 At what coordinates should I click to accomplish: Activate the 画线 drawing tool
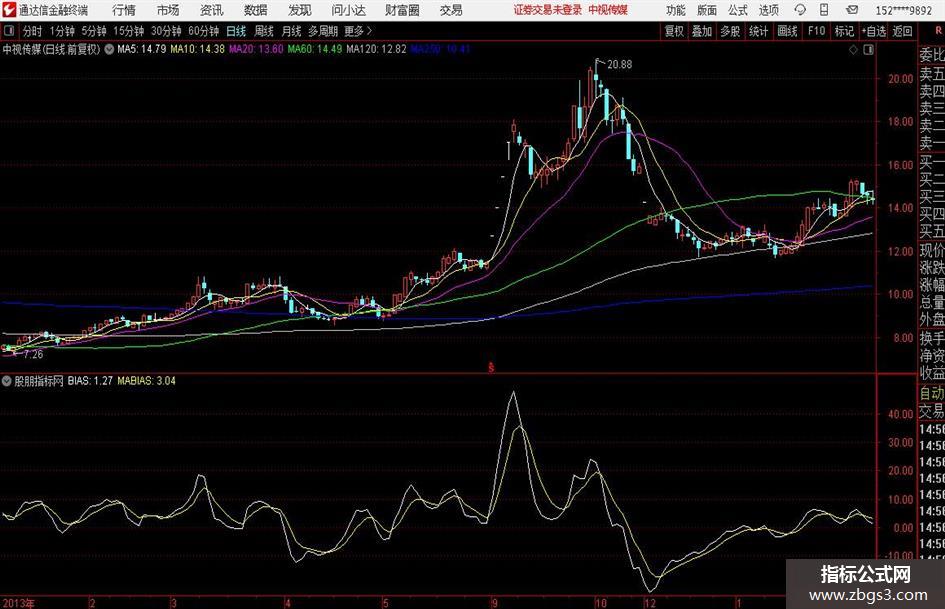click(x=787, y=31)
